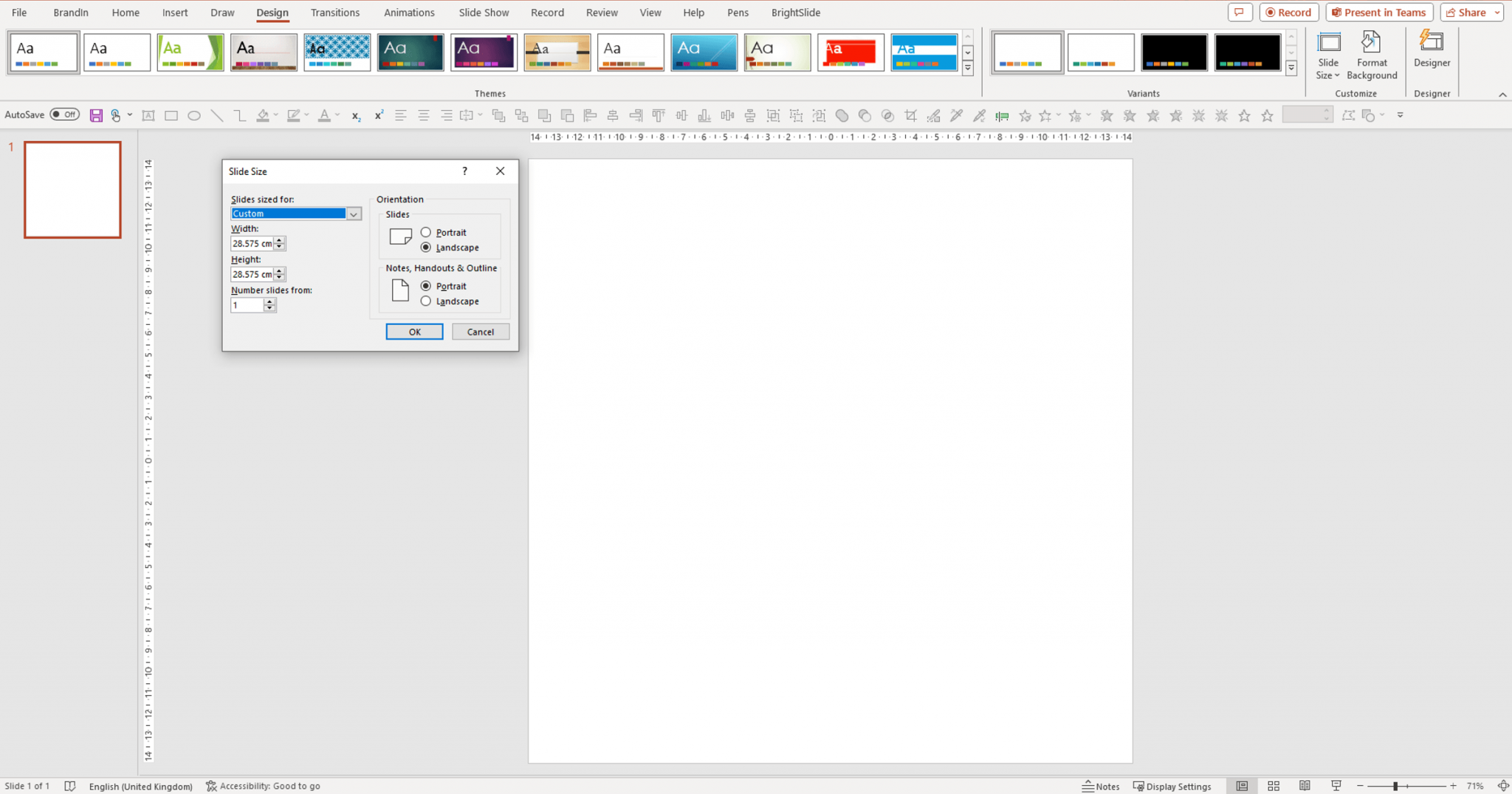
Task: Select the Text Box tool
Action: tap(148, 115)
